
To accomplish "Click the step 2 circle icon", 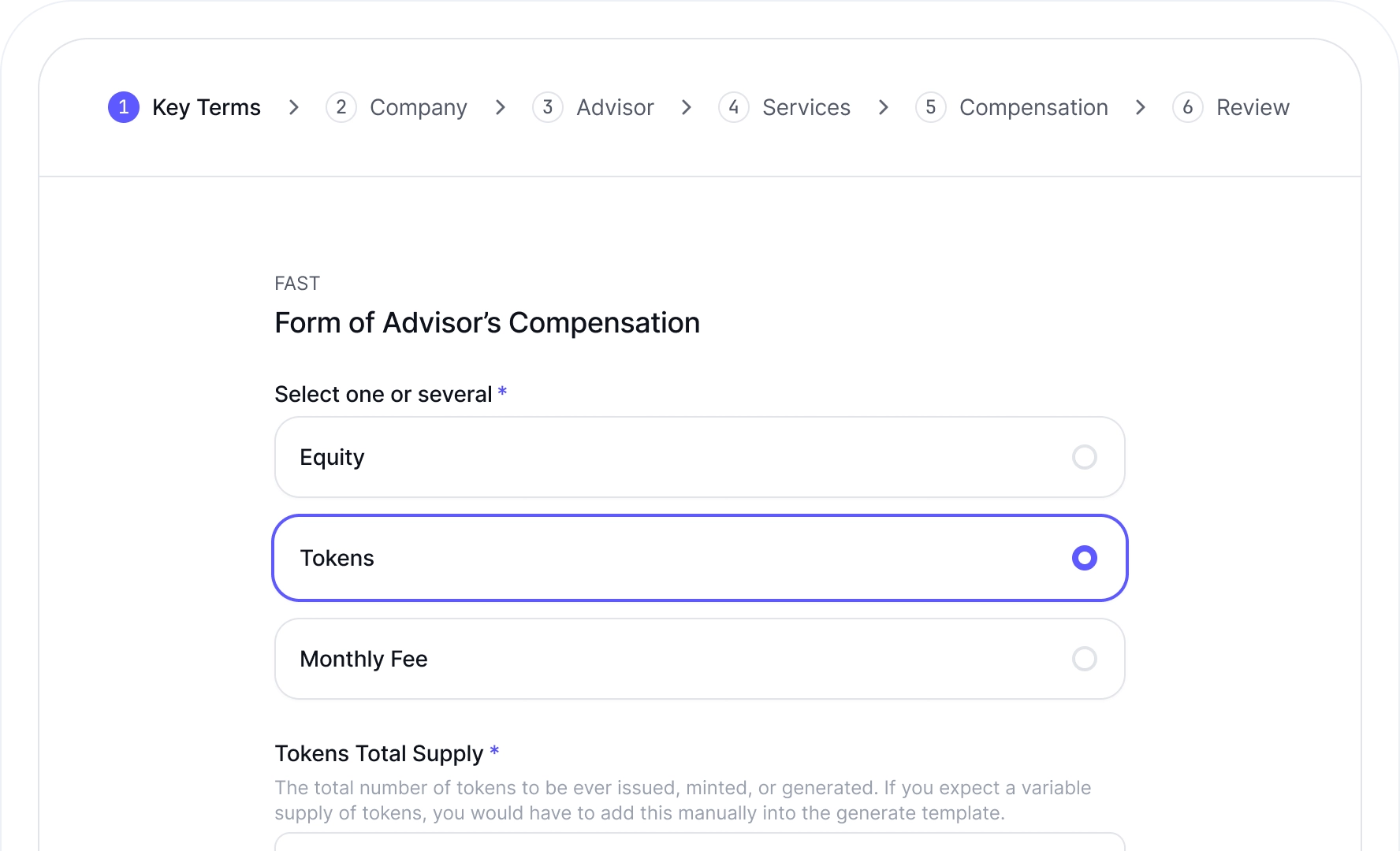I will (341, 107).
